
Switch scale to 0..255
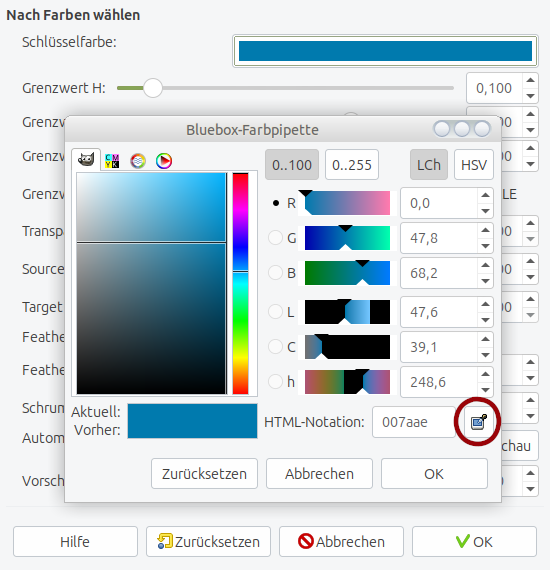[352, 165]
